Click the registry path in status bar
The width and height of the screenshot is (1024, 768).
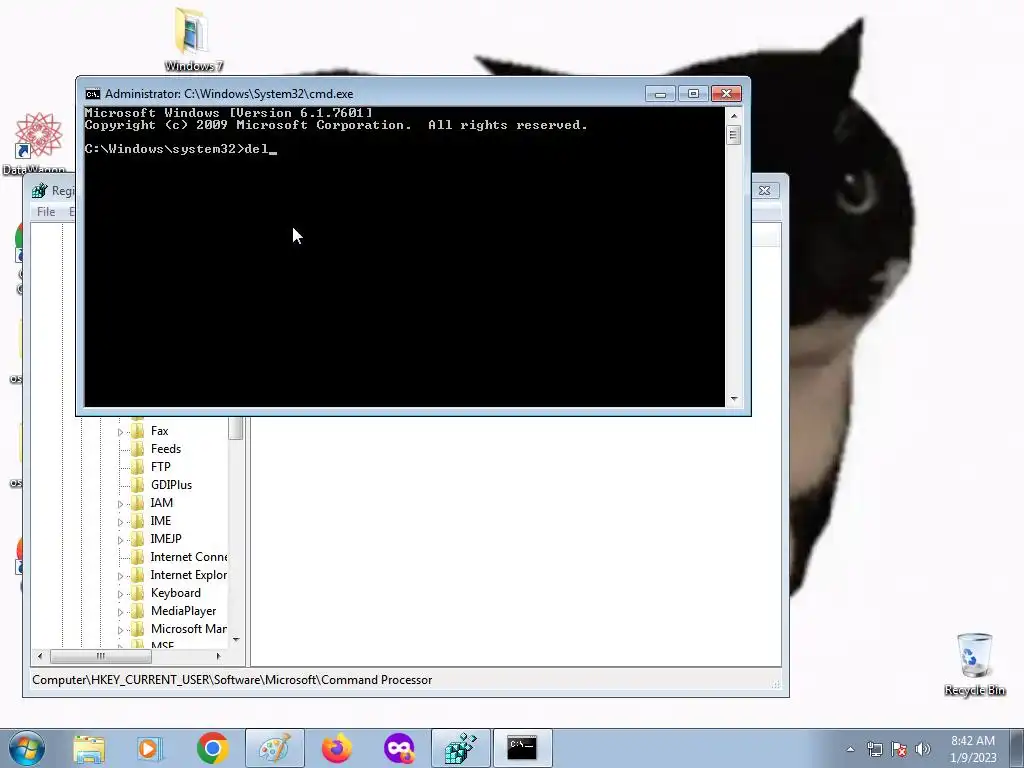[x=232, y=680]
